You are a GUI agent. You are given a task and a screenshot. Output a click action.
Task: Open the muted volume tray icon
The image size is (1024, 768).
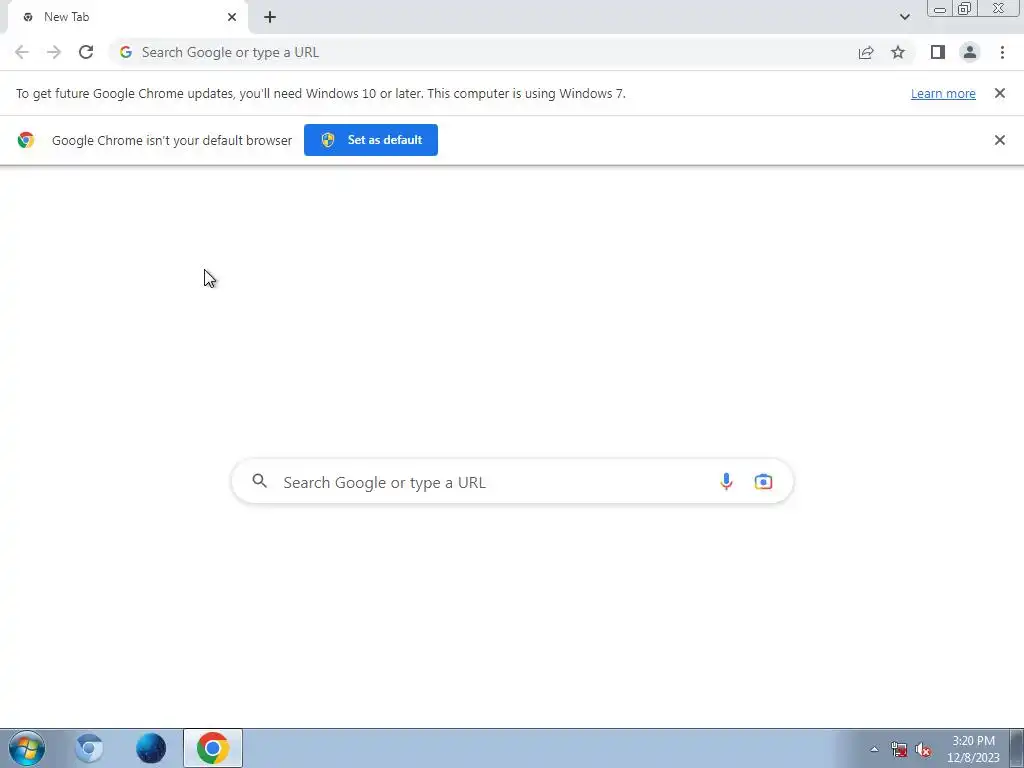923,750
